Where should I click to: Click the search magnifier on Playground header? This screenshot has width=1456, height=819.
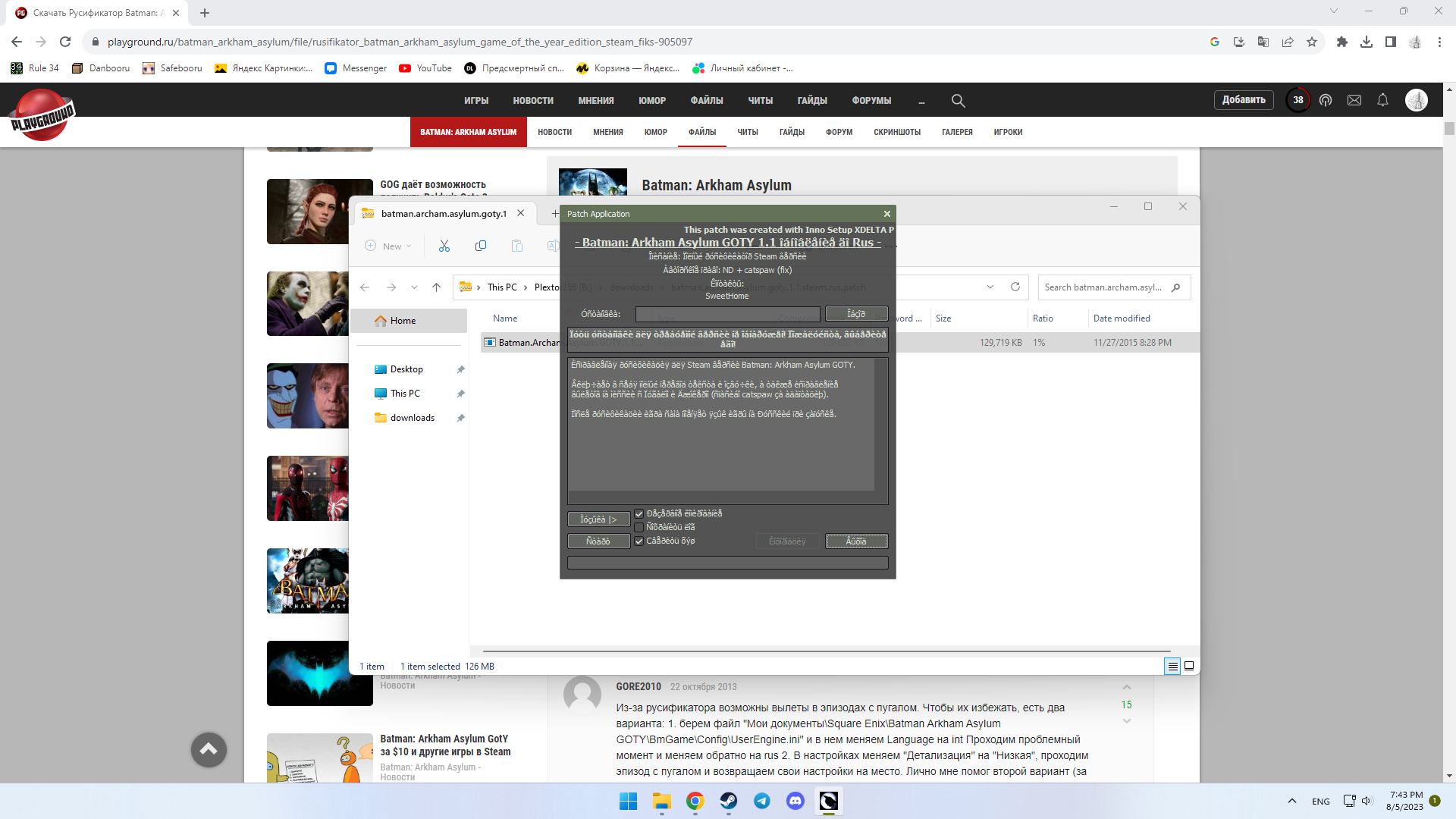coord(958,100)
